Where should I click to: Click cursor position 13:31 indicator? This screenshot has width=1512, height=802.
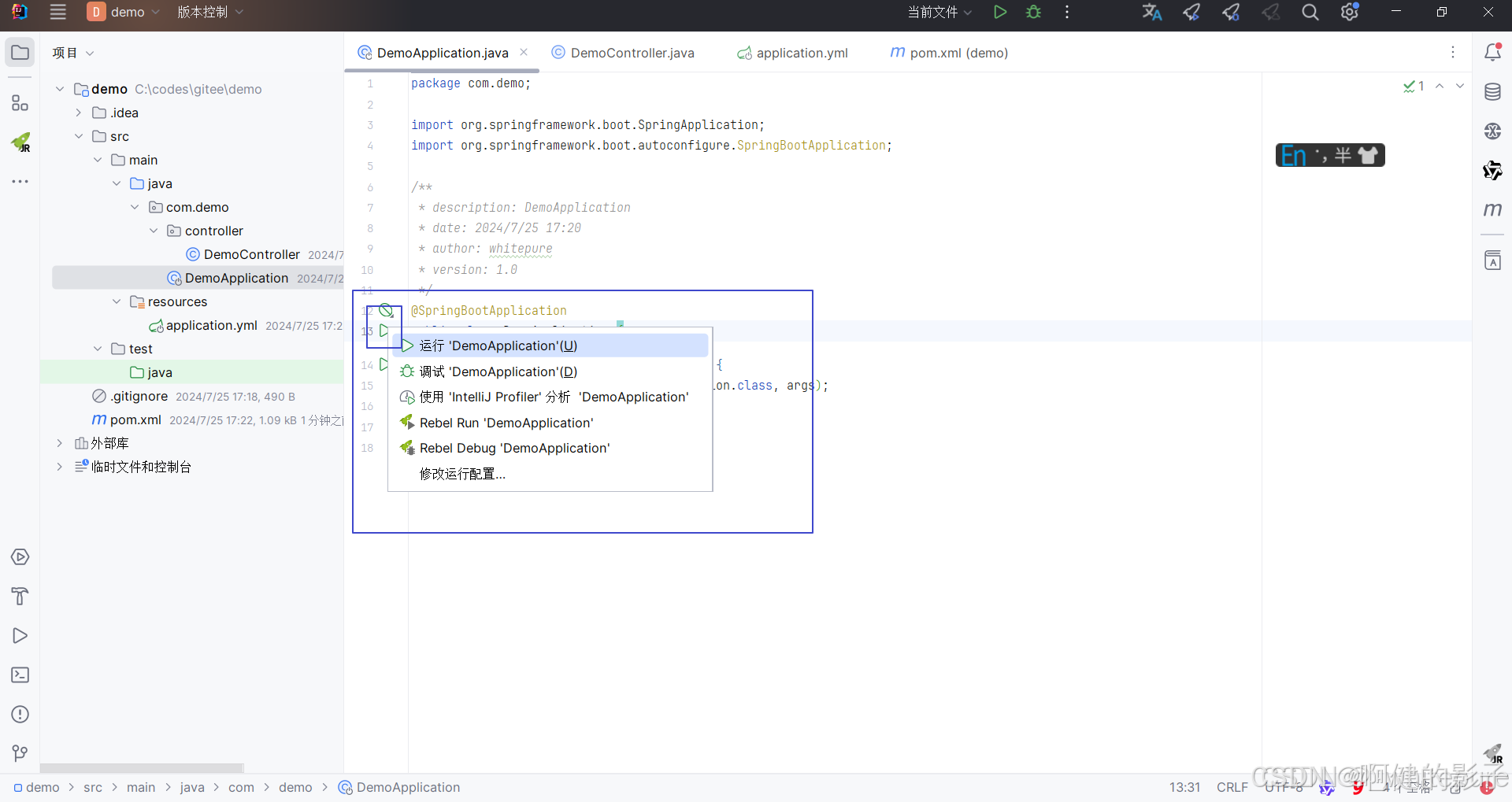1184,787
